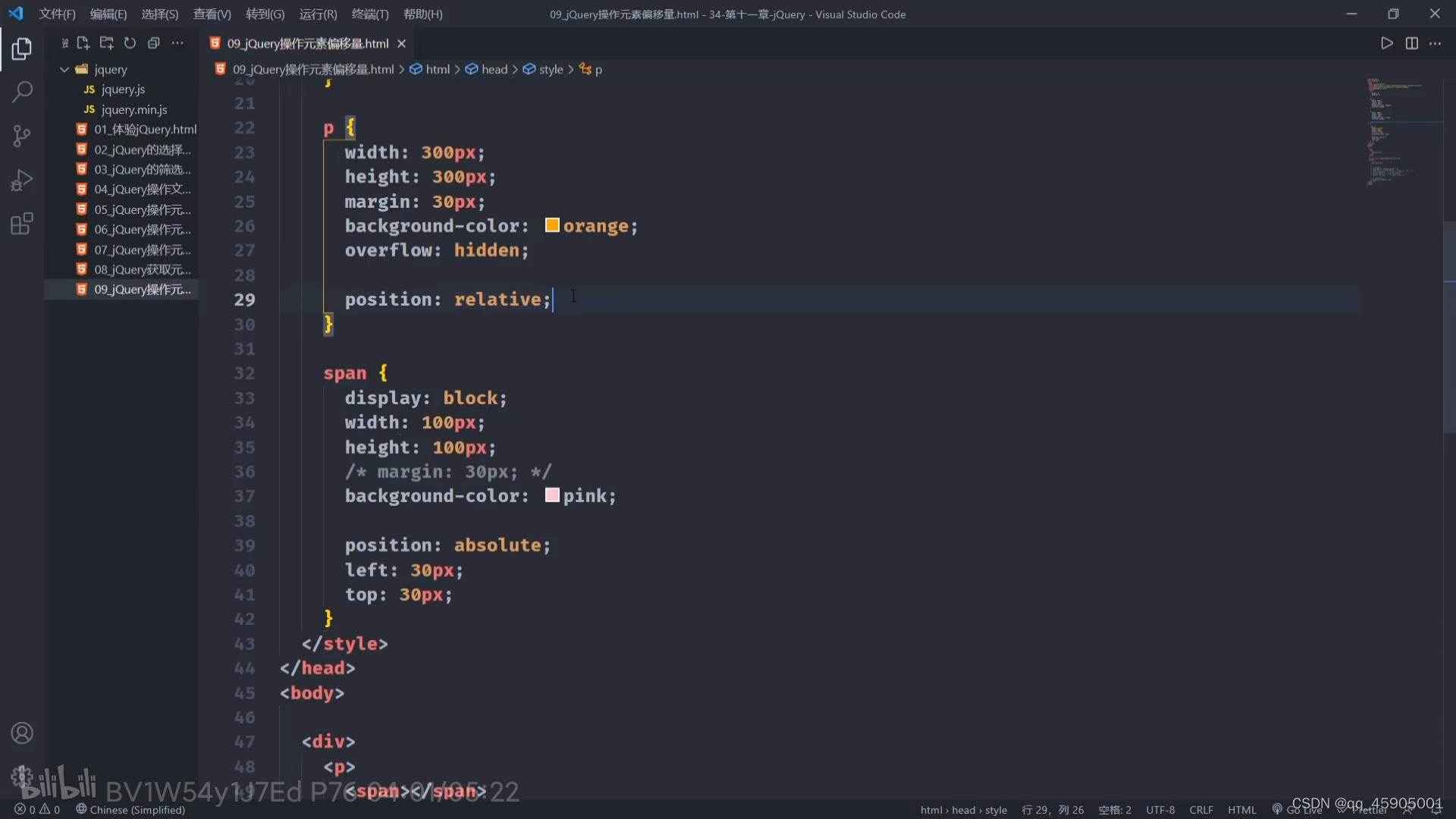The width and height of the screenshot is (1456, 819).
Task: Open the Accounts icon in activity bar
Action: pyautogui.click(x=22, y=733)
